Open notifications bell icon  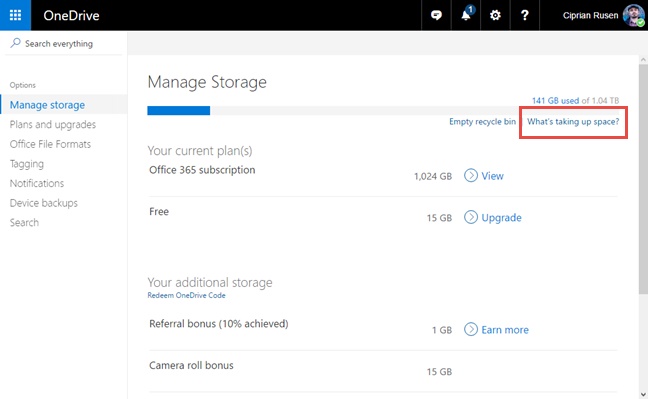click(x=466, y=15)
